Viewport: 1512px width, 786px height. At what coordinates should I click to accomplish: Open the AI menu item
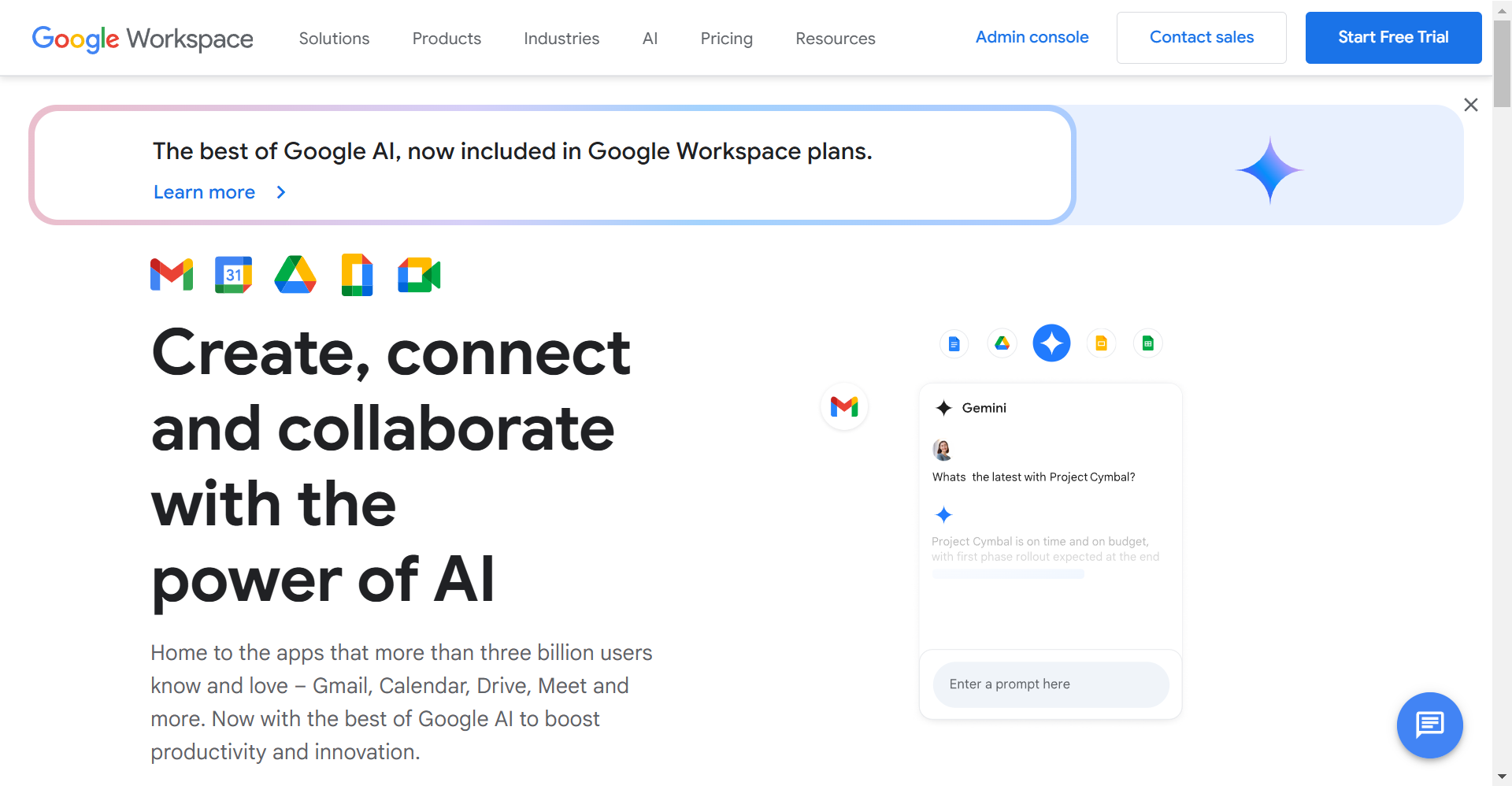point(650,39)
